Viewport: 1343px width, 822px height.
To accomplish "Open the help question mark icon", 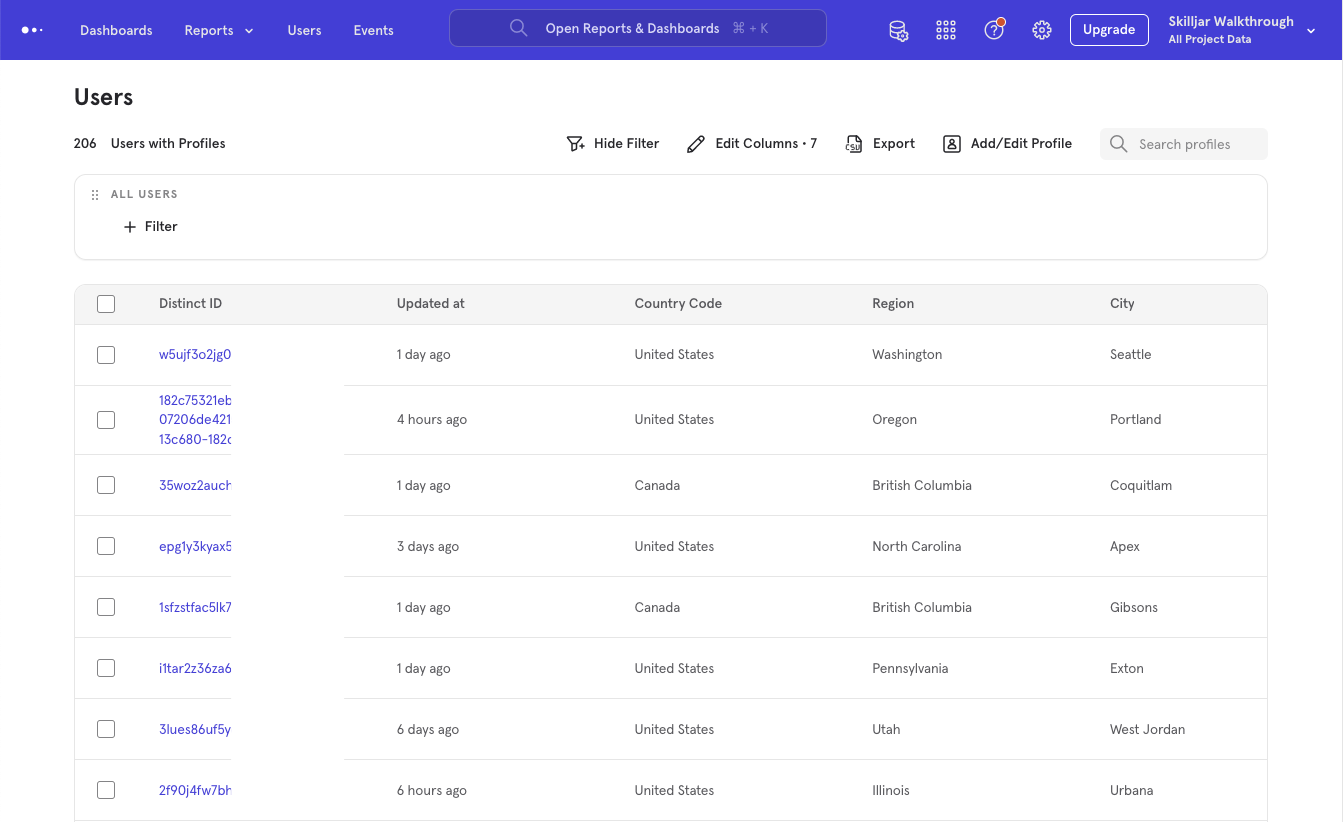I will point(993,30).
